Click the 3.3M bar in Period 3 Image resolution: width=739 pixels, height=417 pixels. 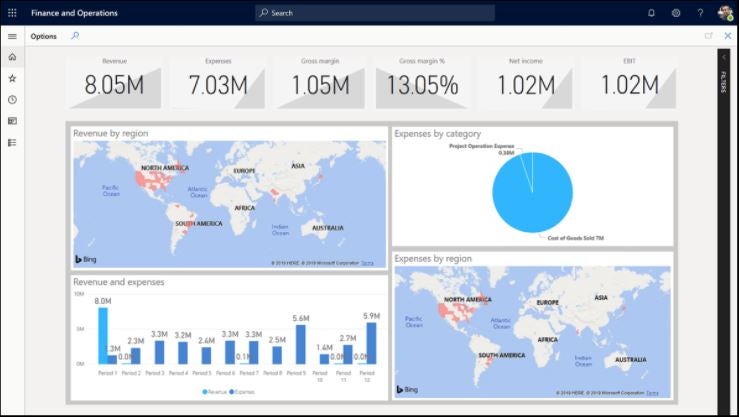pos(159,352)
